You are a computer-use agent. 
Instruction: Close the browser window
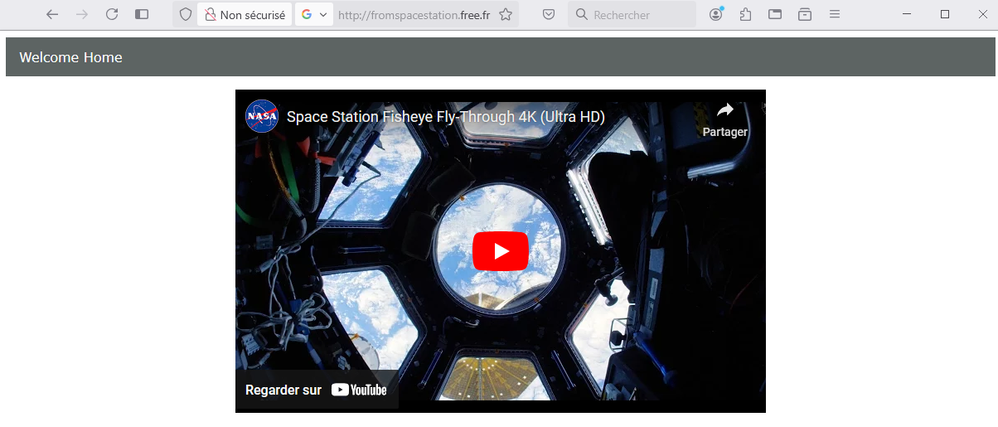(983, 15)
